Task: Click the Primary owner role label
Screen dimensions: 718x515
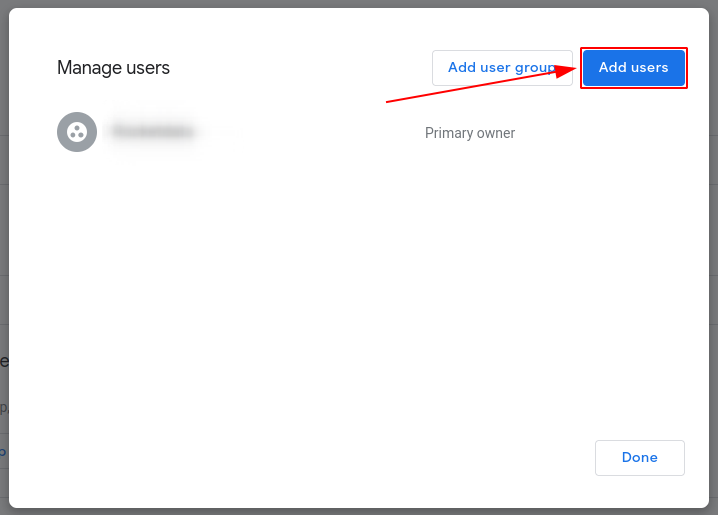Action: [470, 133]
